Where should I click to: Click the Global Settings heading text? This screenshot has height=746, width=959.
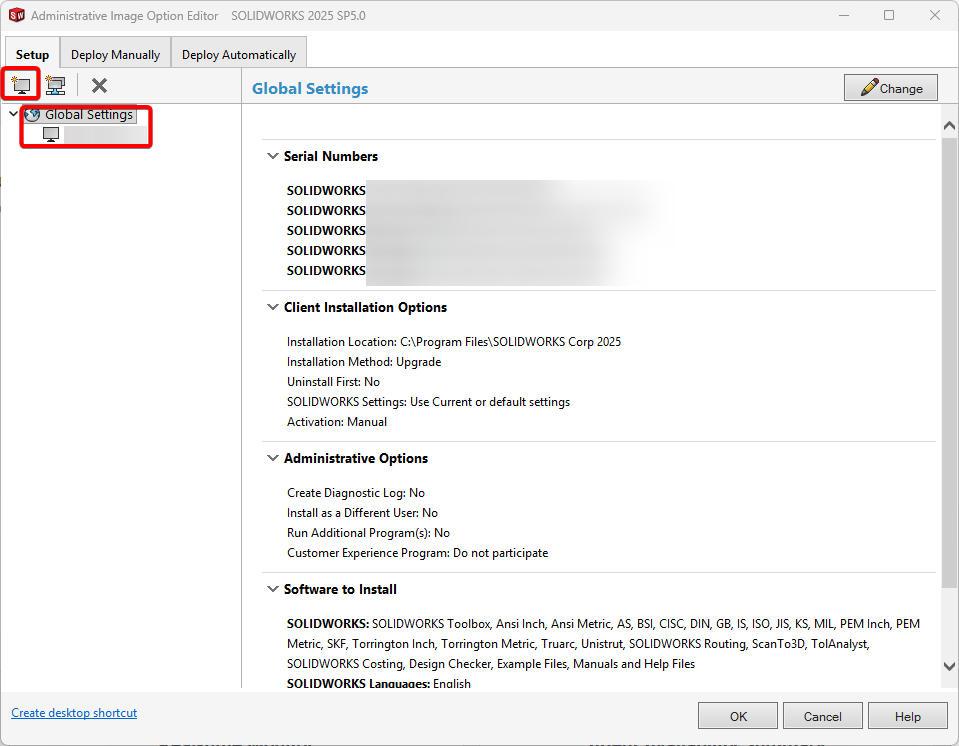(310, 89)
